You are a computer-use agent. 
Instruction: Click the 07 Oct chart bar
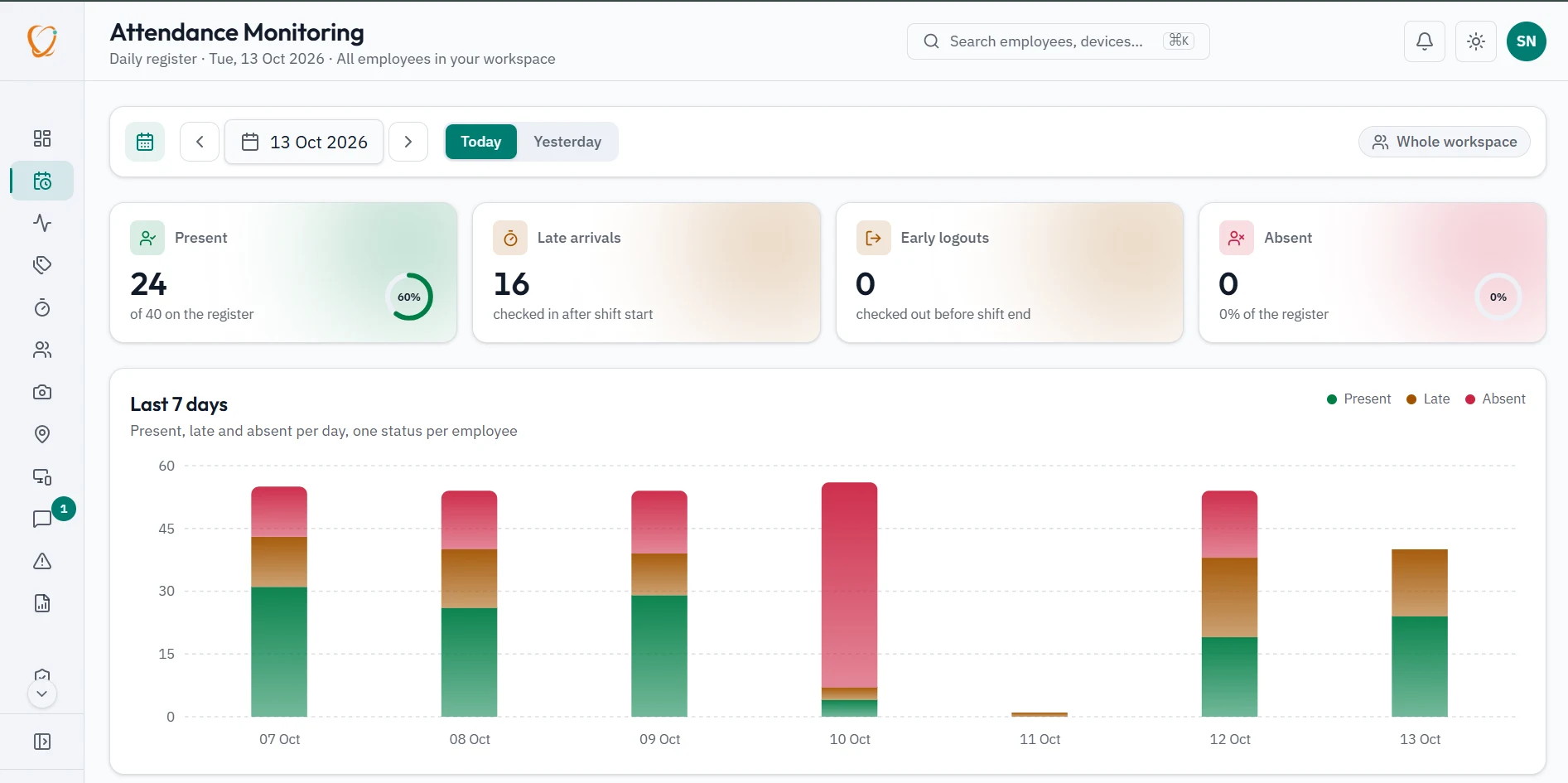click(279, 602)
